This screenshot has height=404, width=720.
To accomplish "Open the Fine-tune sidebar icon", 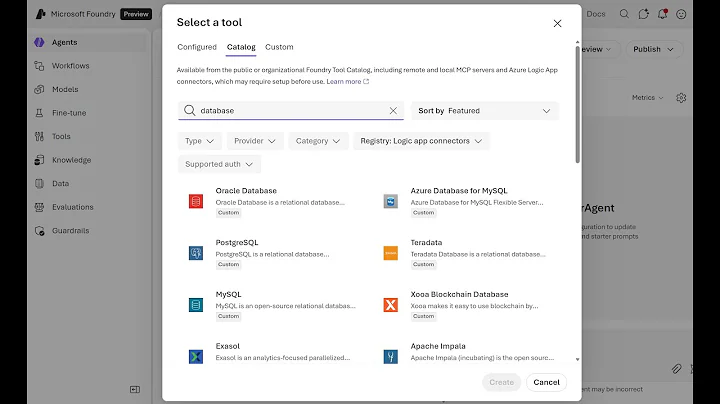I will click(x=39, y=113).
